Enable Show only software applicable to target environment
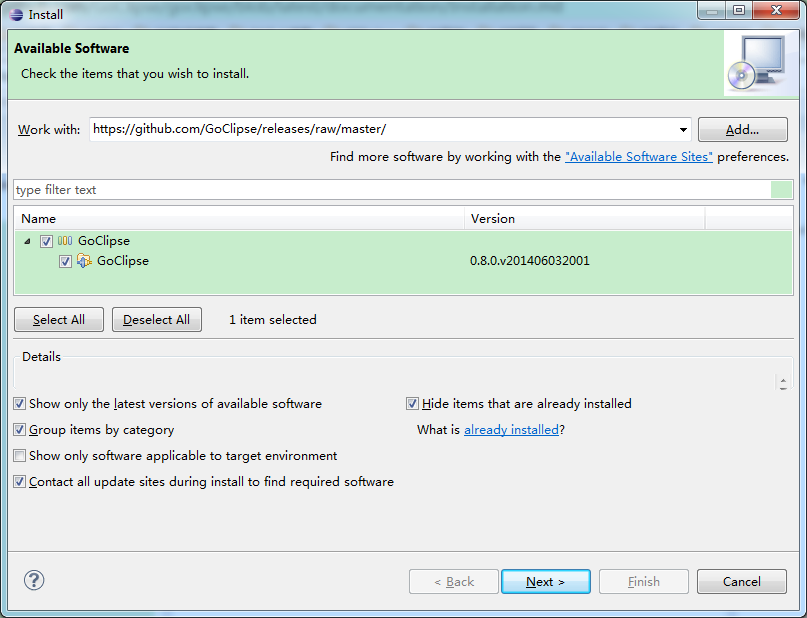This screenshot has width=807, height=618. [x=20, y=456]
